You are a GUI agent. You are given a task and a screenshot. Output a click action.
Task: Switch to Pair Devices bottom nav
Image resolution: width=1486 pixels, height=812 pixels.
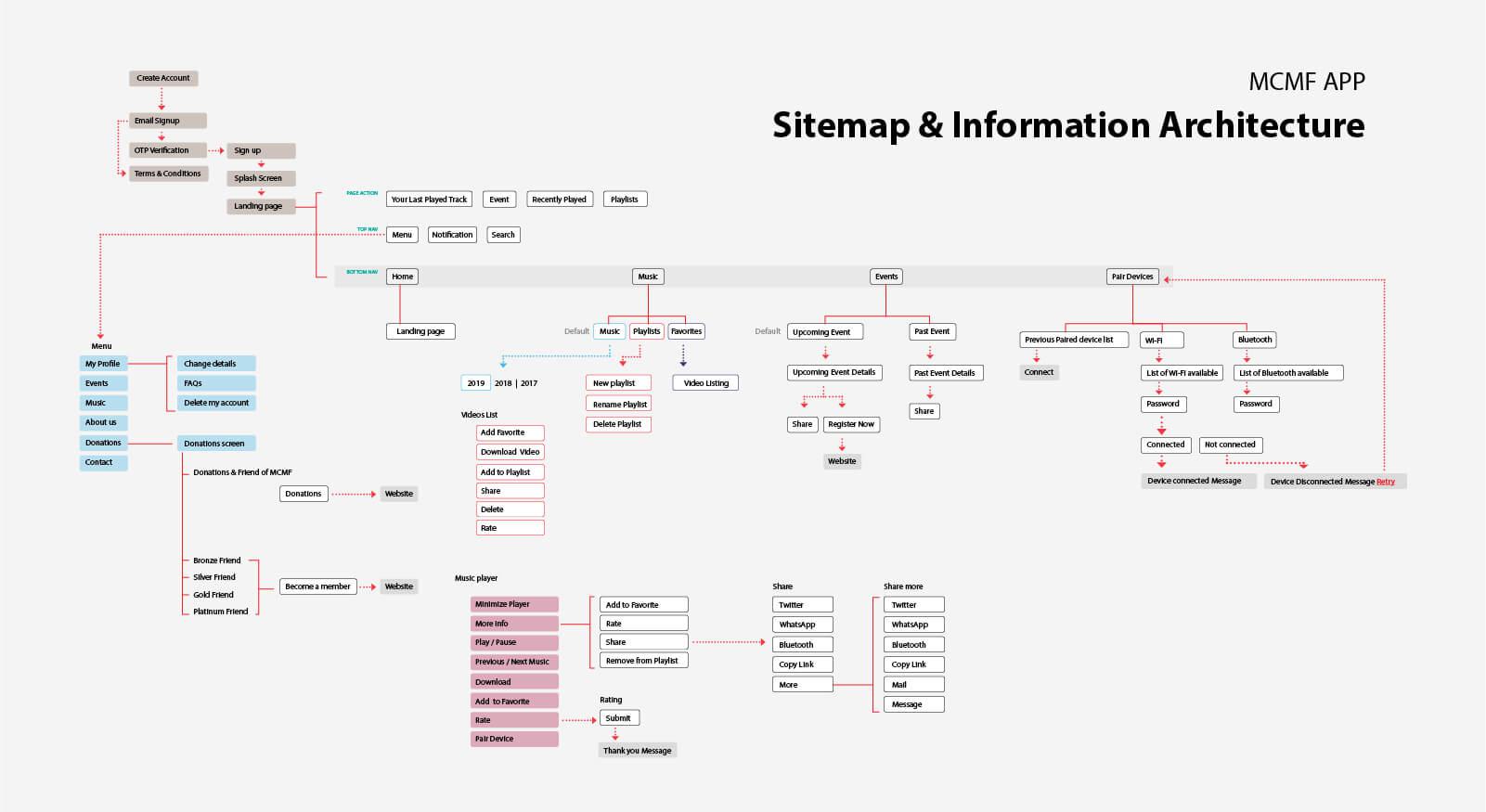(1132, 277)
